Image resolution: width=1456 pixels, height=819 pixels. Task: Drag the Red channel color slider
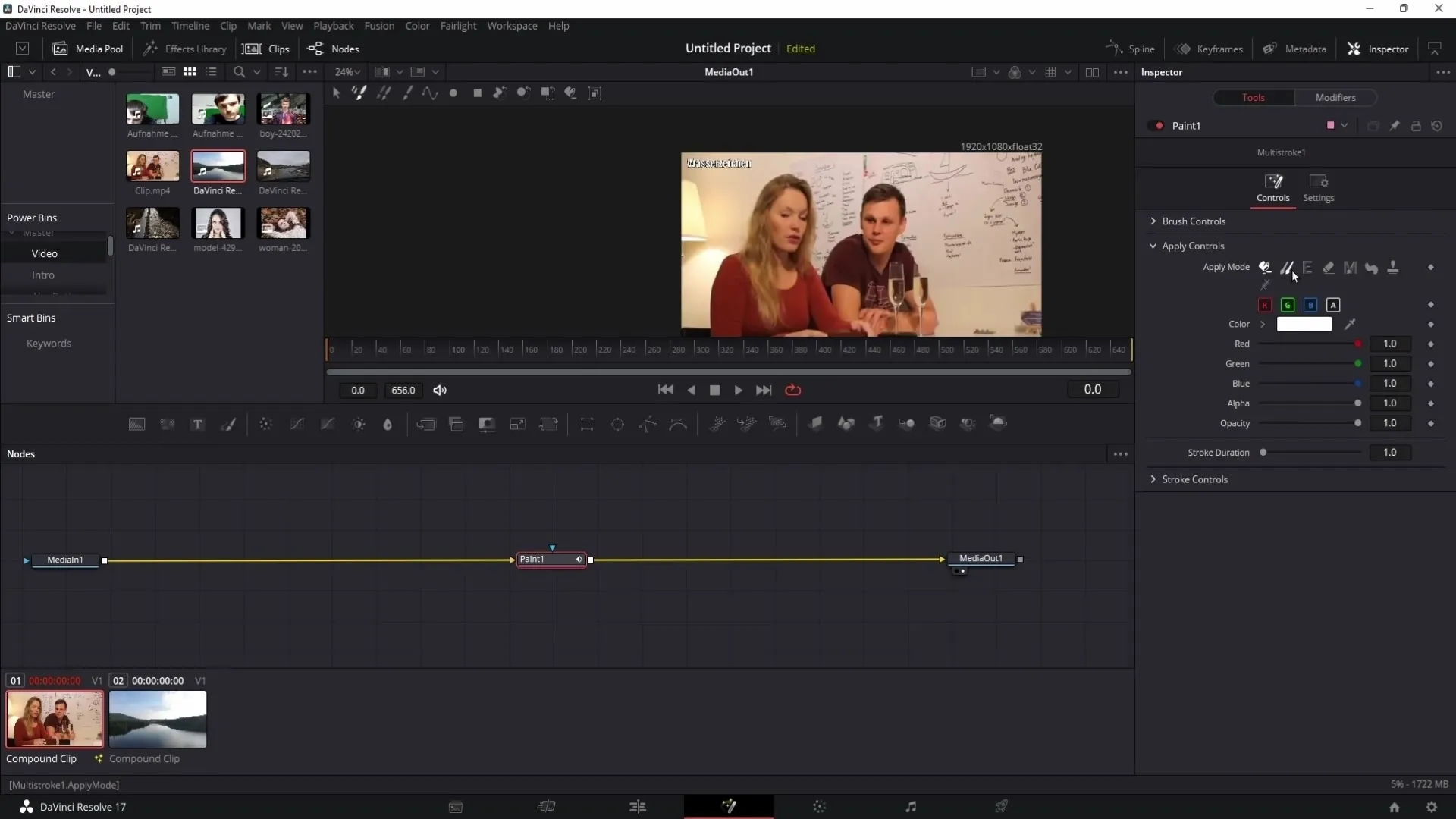(1358, 343)
